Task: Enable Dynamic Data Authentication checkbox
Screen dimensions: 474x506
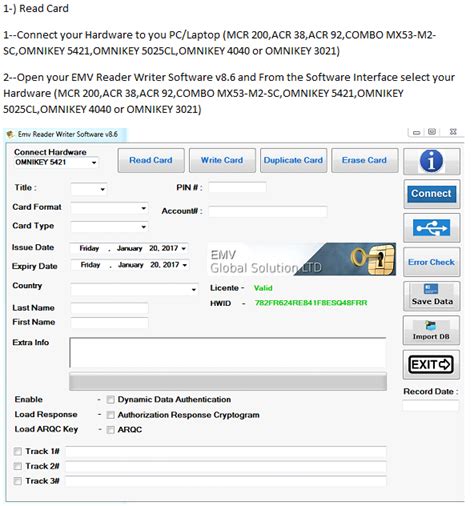Action: 110,400
